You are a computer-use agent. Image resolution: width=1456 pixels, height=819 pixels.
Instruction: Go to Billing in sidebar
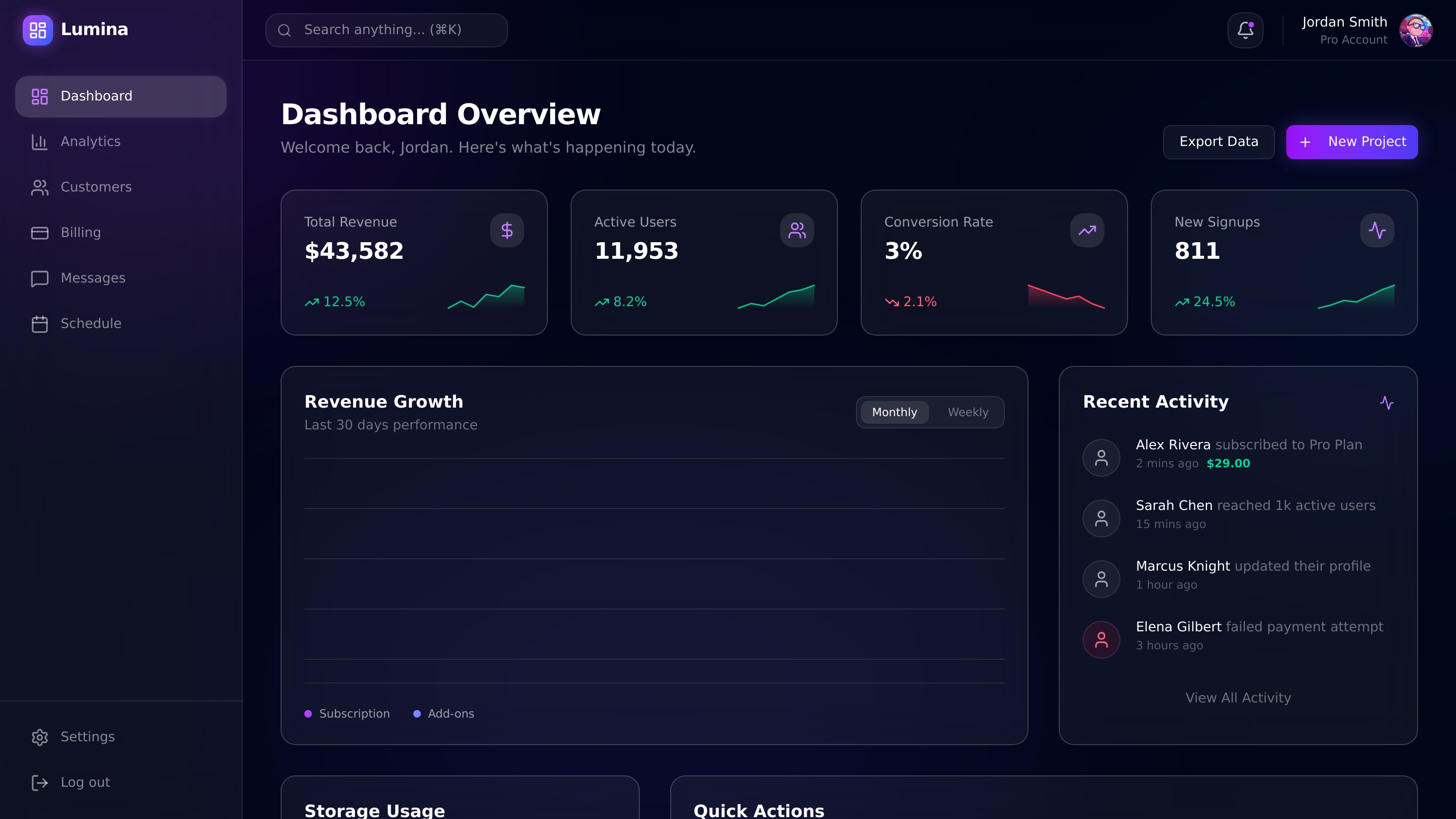pyautogui.click(x=81, y=232)
